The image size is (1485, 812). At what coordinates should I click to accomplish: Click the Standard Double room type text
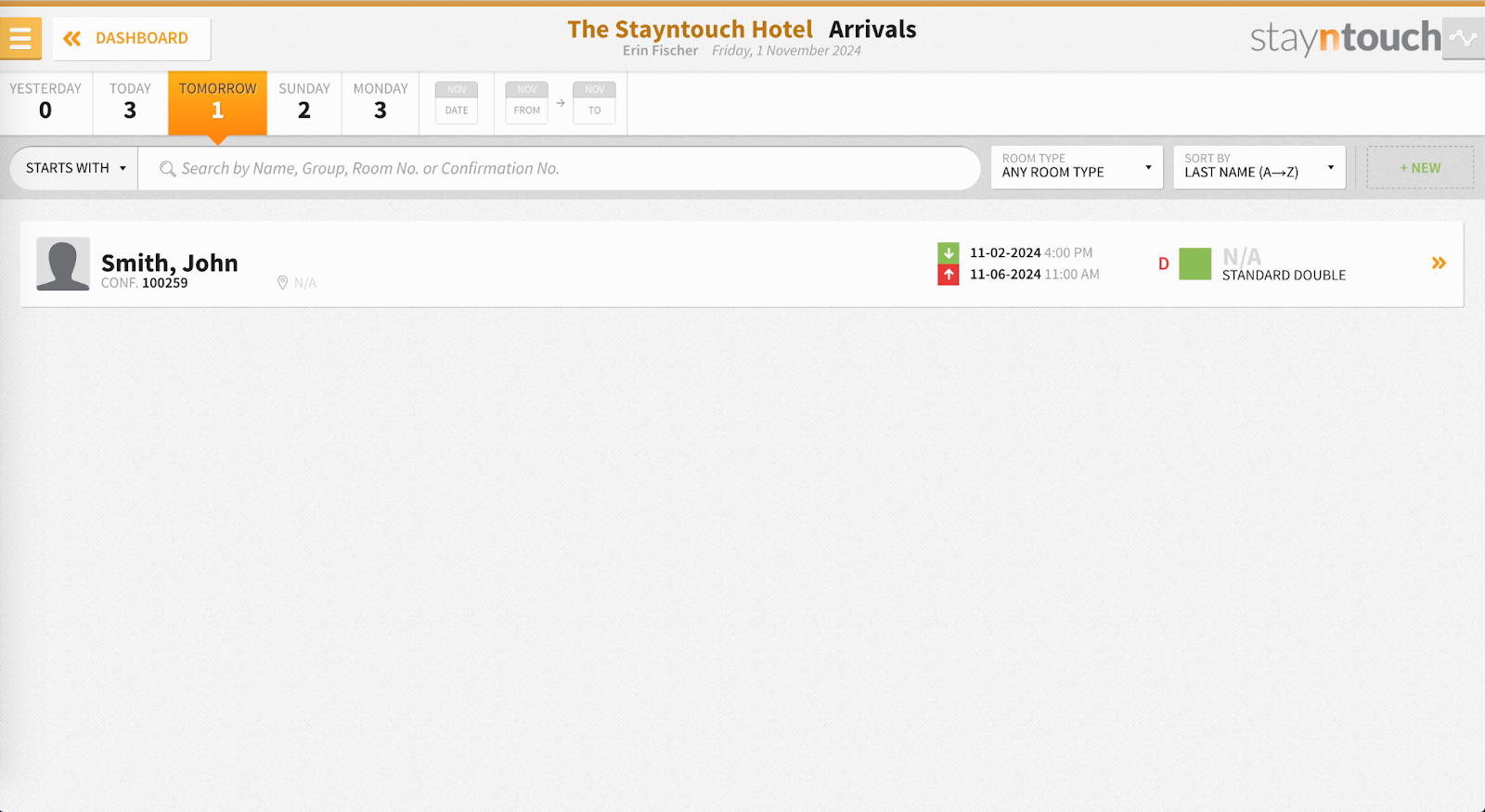point(1284,276)
